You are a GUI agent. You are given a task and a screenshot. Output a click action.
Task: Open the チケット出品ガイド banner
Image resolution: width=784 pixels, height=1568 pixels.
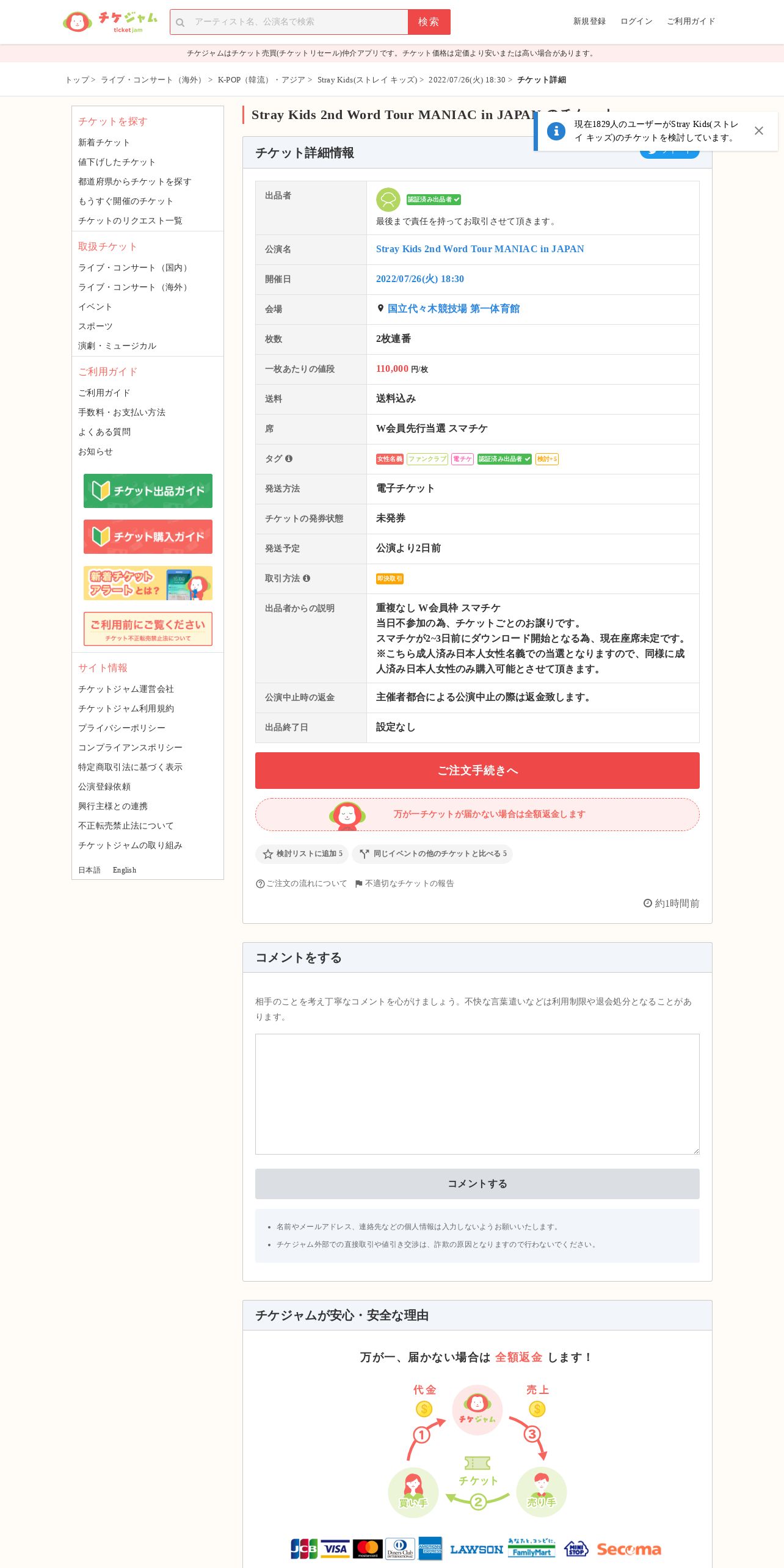pos(148,491)
